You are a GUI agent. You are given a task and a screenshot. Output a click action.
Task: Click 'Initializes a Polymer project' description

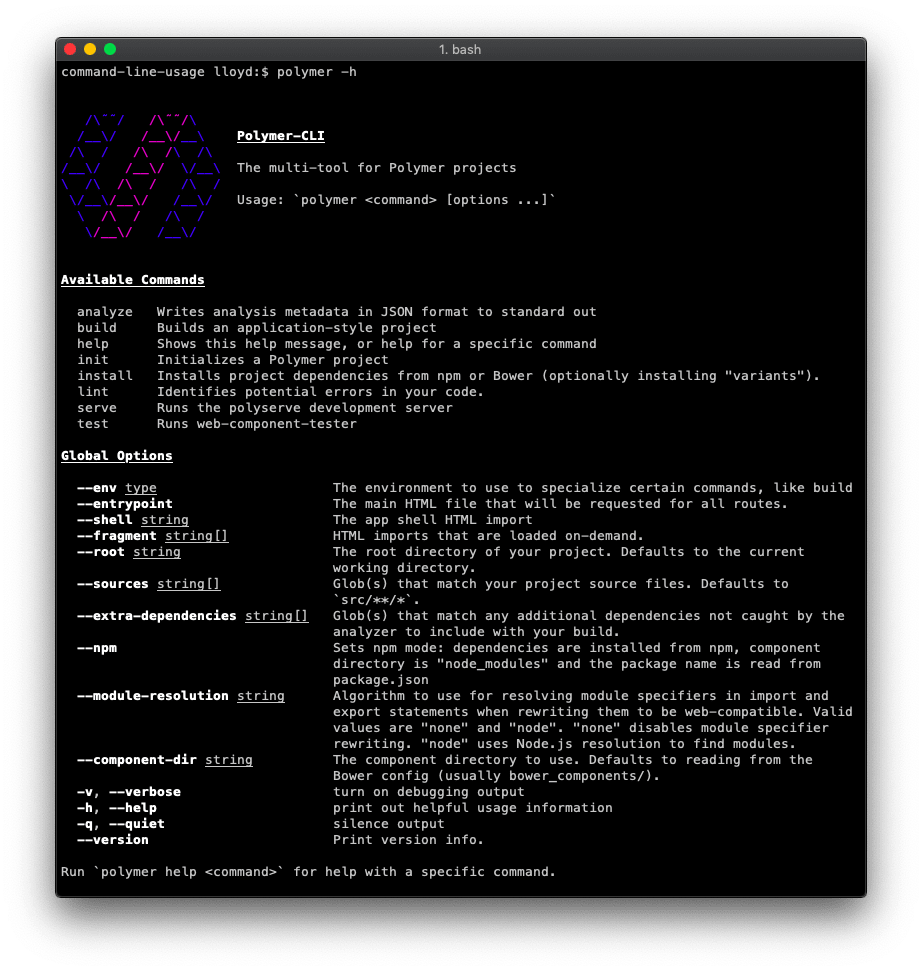[x=272, y=360]
